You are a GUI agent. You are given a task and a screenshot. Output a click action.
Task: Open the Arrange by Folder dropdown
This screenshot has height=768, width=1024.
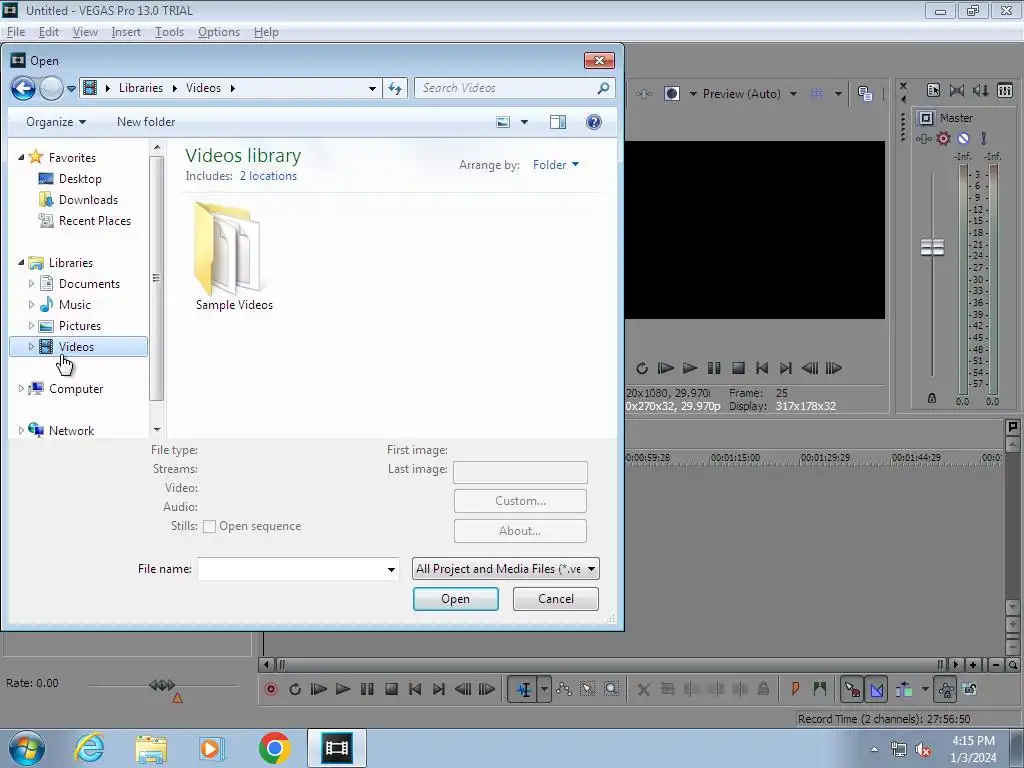click(x=556, y=165)
